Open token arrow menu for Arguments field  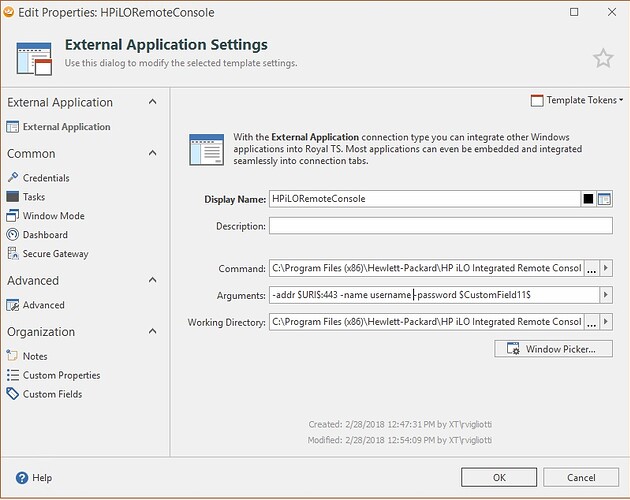tap(604, 295)
